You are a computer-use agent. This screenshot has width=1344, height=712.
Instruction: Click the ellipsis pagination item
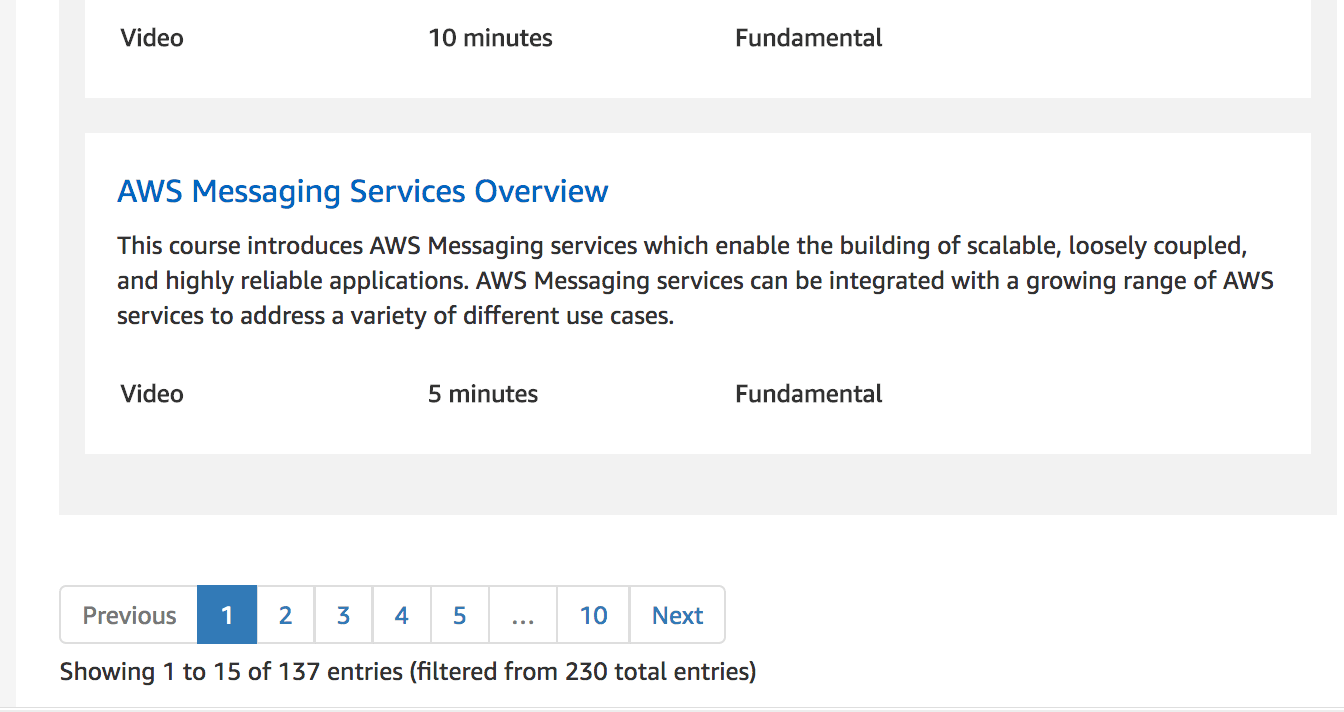click(522, 615)
